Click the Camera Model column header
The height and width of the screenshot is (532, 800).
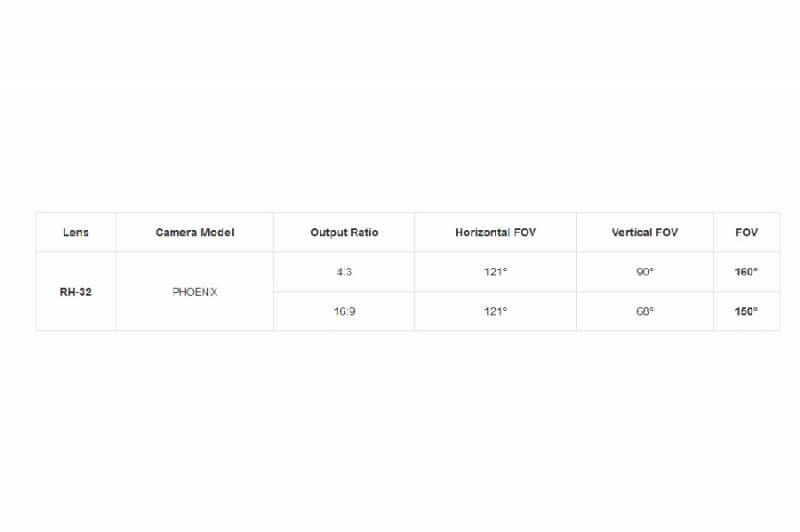pyautogui.click(x=194, y=232)
